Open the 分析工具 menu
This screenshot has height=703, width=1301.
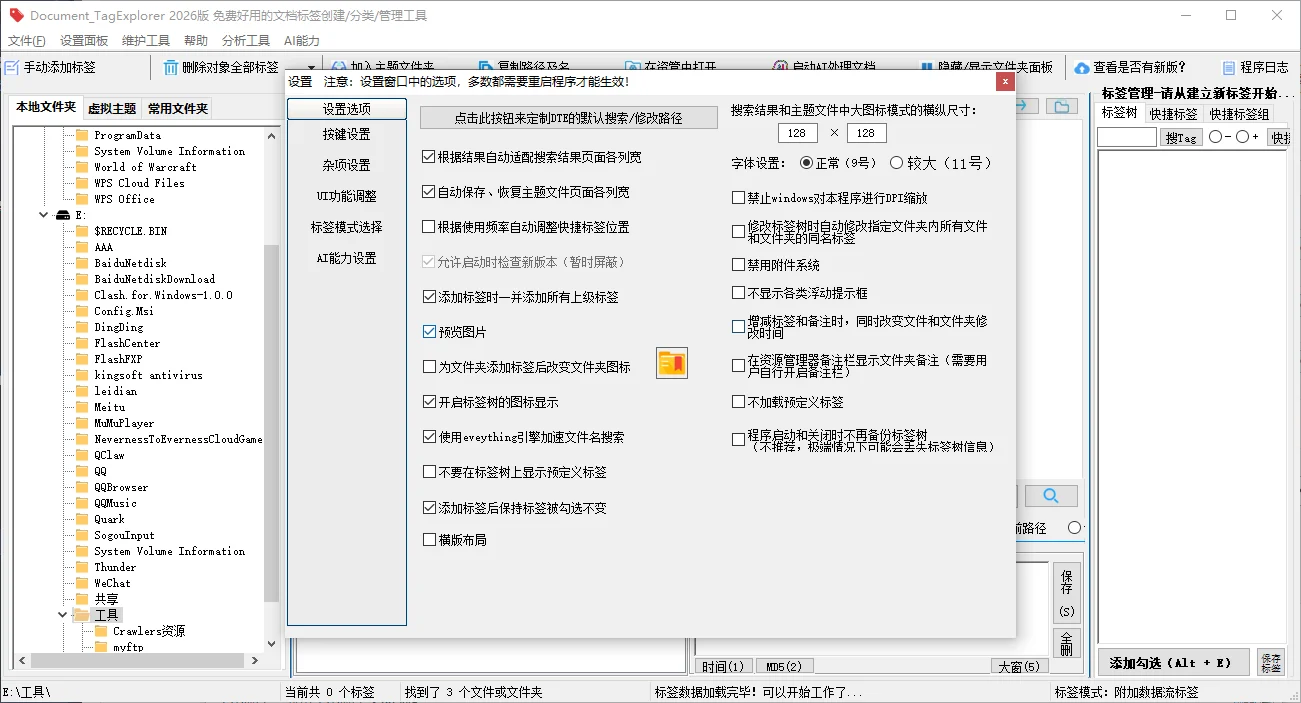pyautogui.click(x=246, y=41)
